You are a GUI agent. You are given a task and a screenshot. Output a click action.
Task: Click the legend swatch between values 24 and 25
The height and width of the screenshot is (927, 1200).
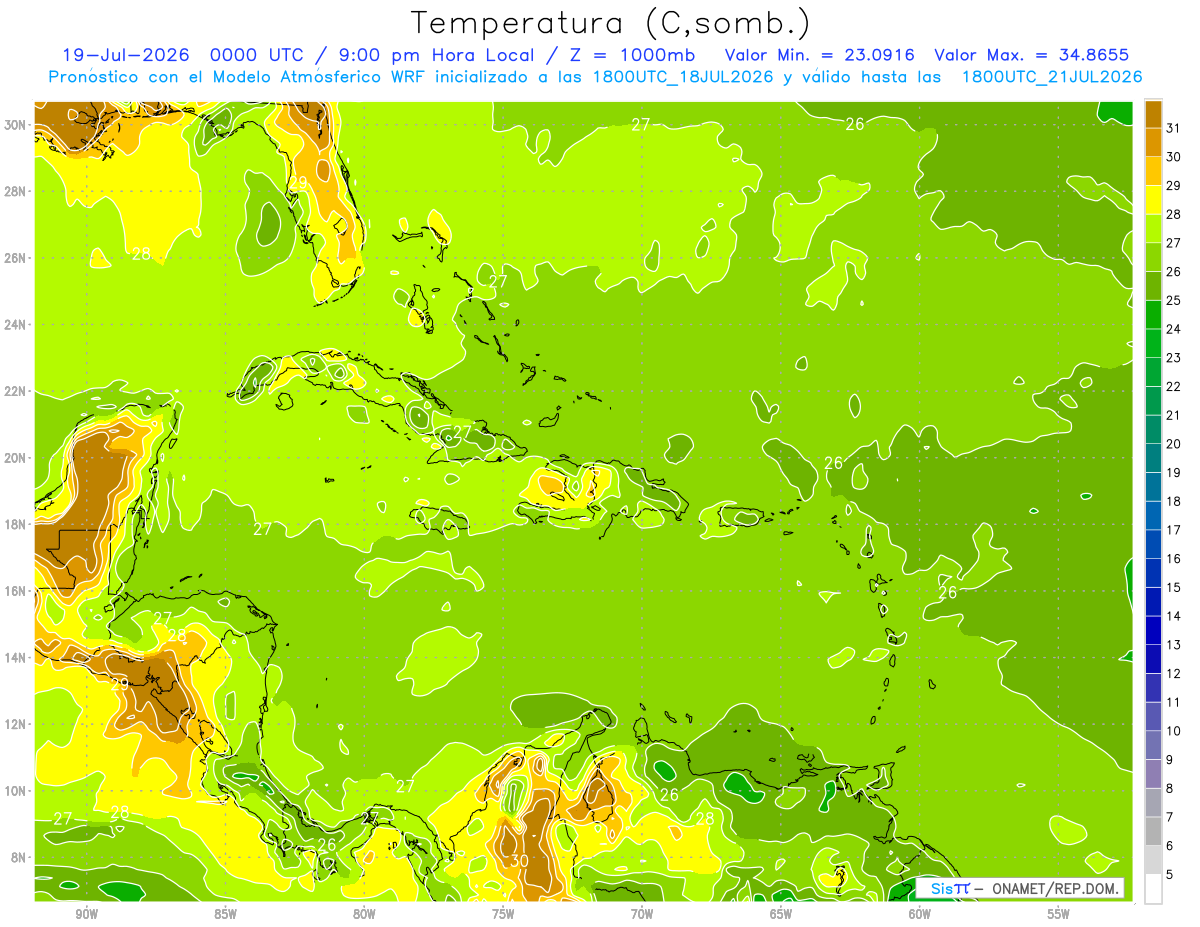1153,315
